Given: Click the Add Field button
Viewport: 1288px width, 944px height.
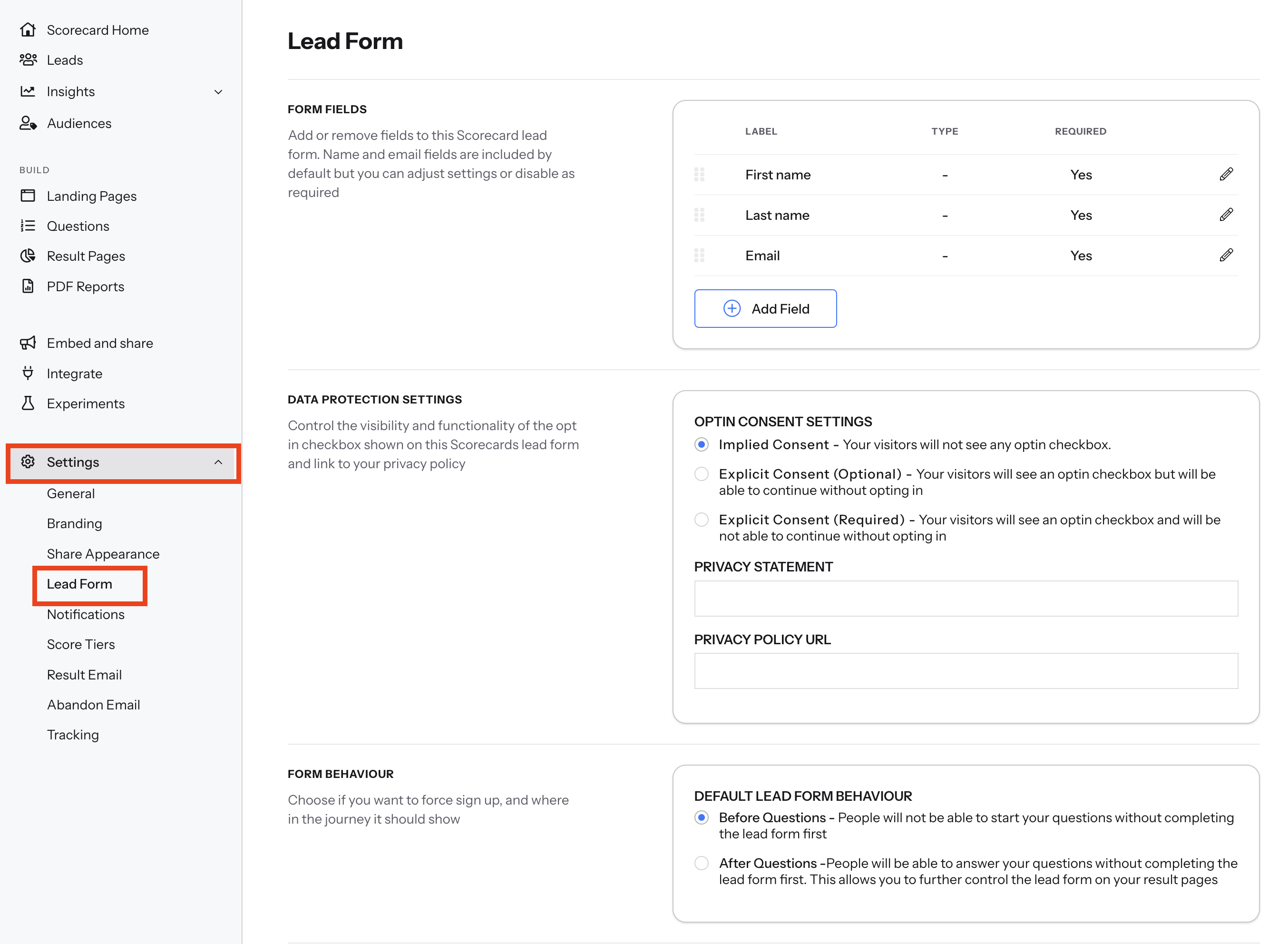Looking at the screenshot, I should (765, 309).
